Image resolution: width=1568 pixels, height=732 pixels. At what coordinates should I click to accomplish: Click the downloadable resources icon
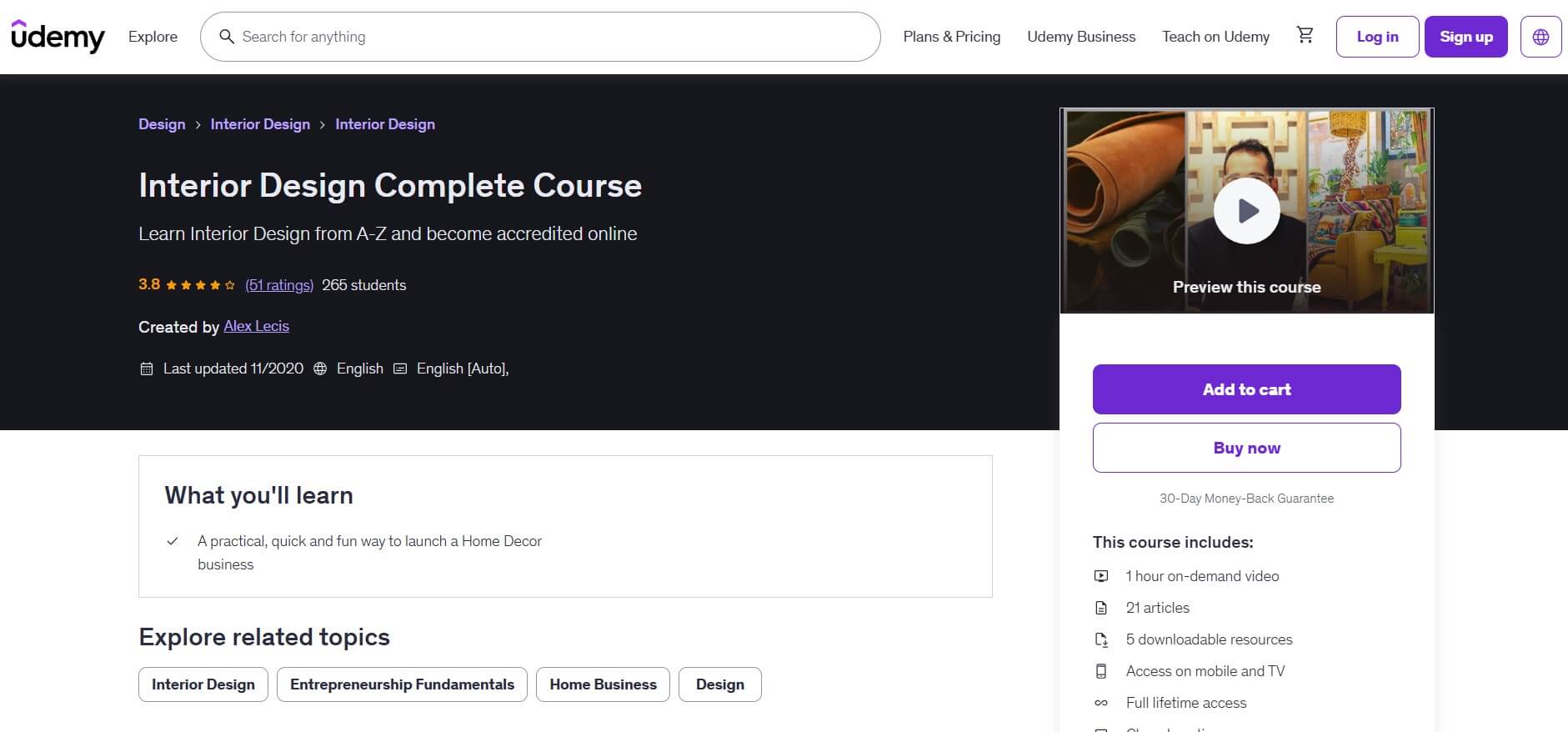point(1101,639)
